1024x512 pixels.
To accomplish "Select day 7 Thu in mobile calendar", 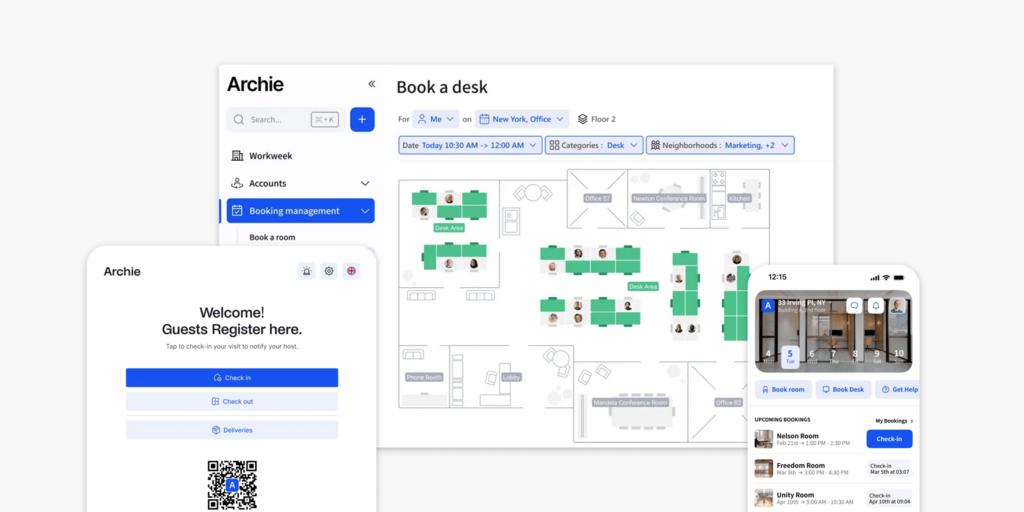I will [833, 357].
